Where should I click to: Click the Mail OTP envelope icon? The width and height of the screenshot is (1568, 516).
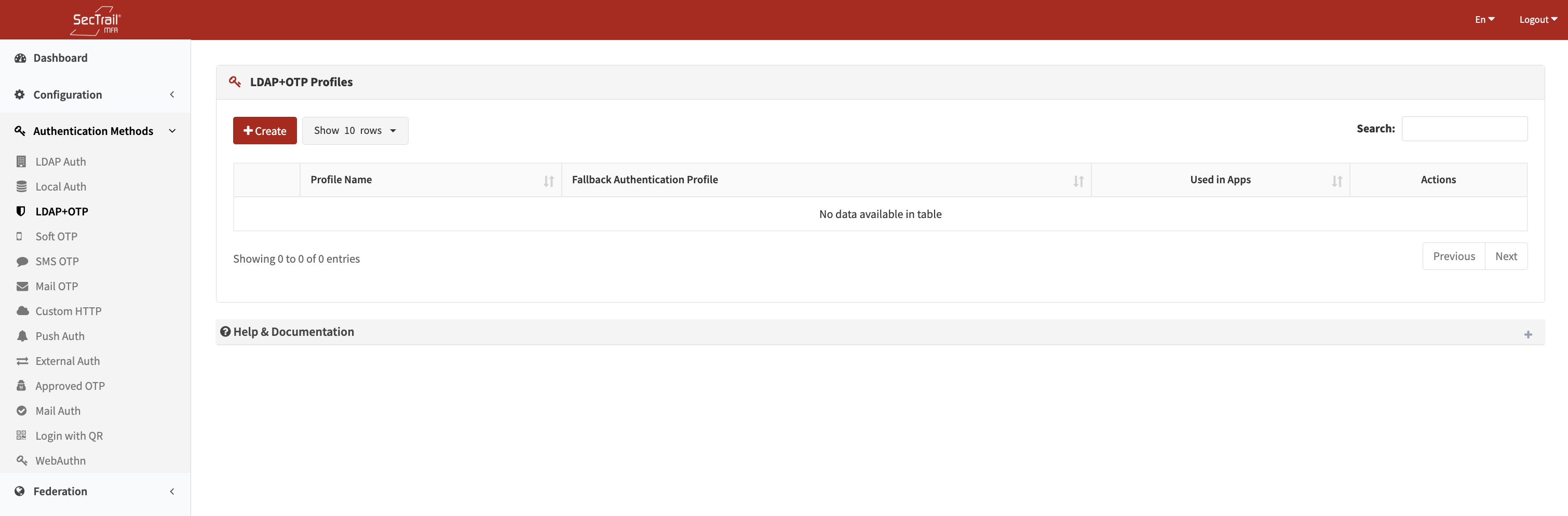tap(22, 287)
